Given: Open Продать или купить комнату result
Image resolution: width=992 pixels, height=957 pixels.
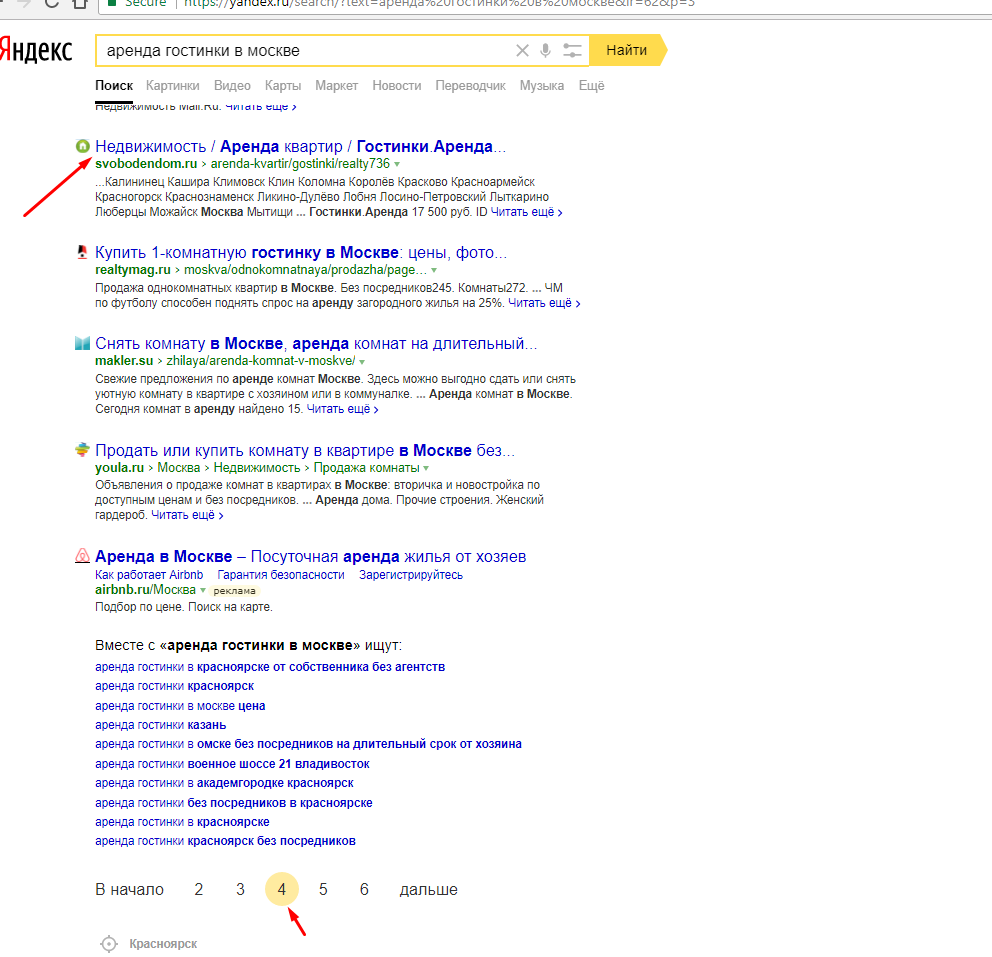Looking at the screenshot, I should coord(305,450).
